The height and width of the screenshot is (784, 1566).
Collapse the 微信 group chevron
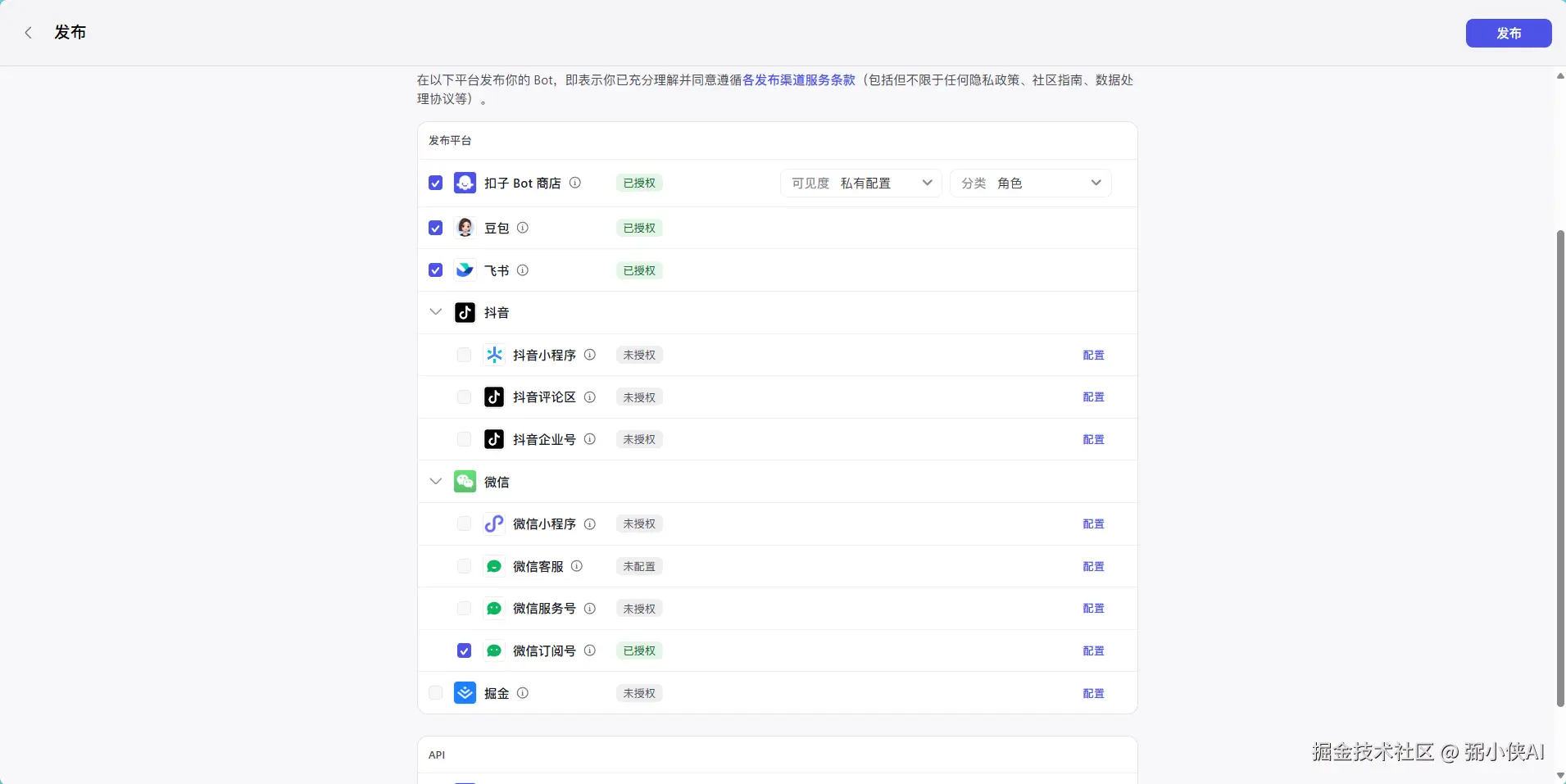(x=436, y=482)
